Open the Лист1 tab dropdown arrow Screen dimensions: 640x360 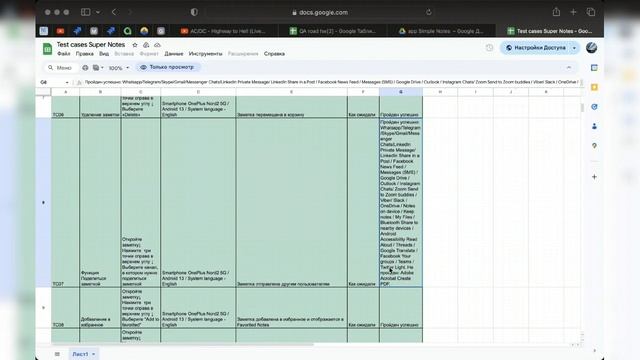pos(93,354)
